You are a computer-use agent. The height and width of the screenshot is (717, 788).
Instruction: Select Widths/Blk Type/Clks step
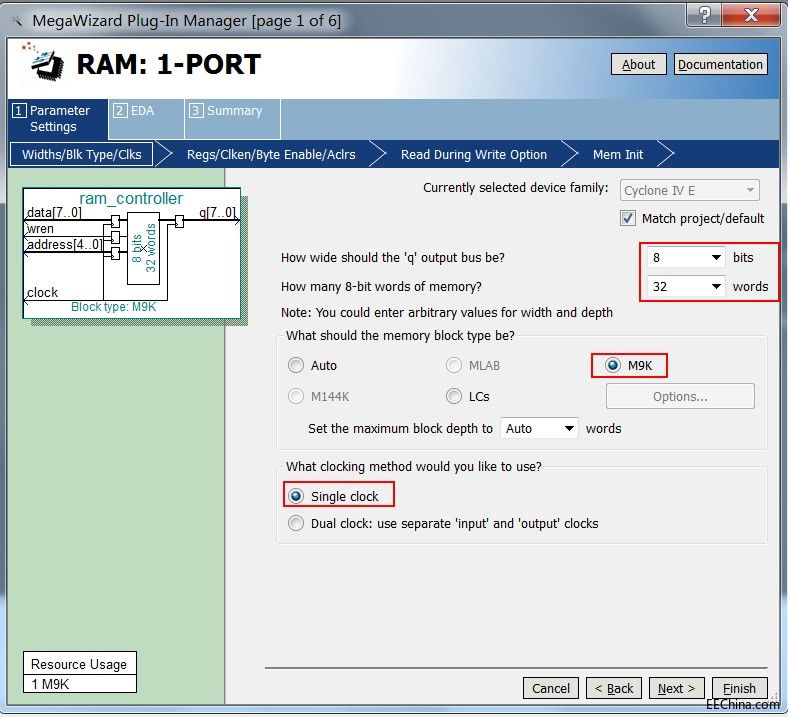(81, 154)
